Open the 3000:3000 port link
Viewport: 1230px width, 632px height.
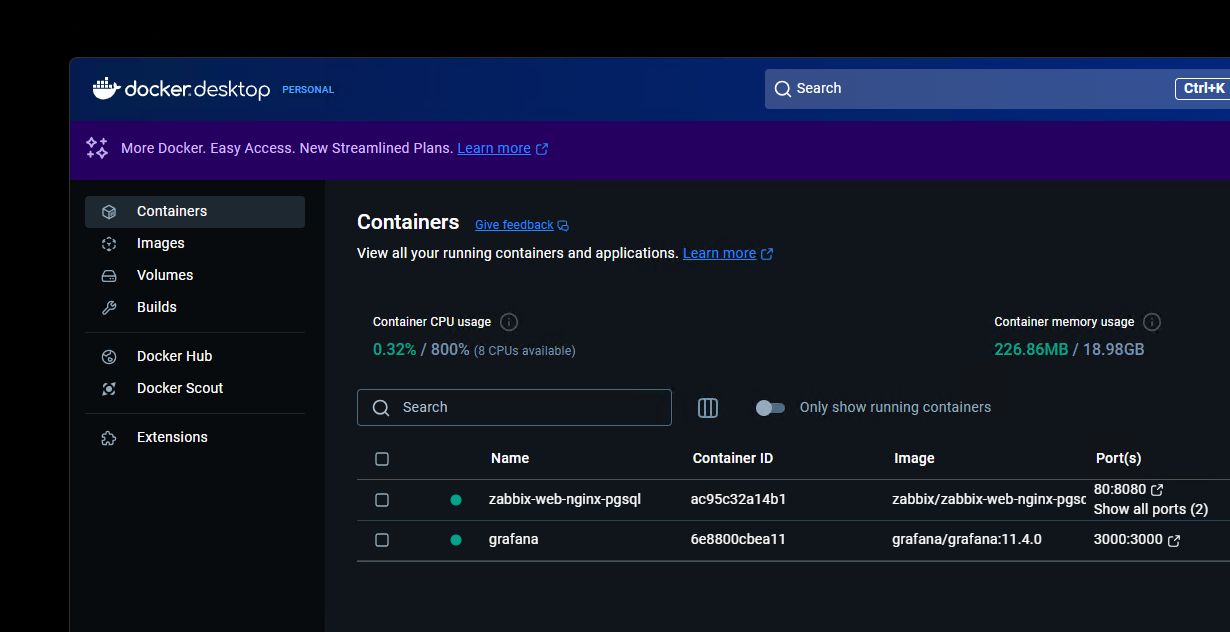point(1128,540)
